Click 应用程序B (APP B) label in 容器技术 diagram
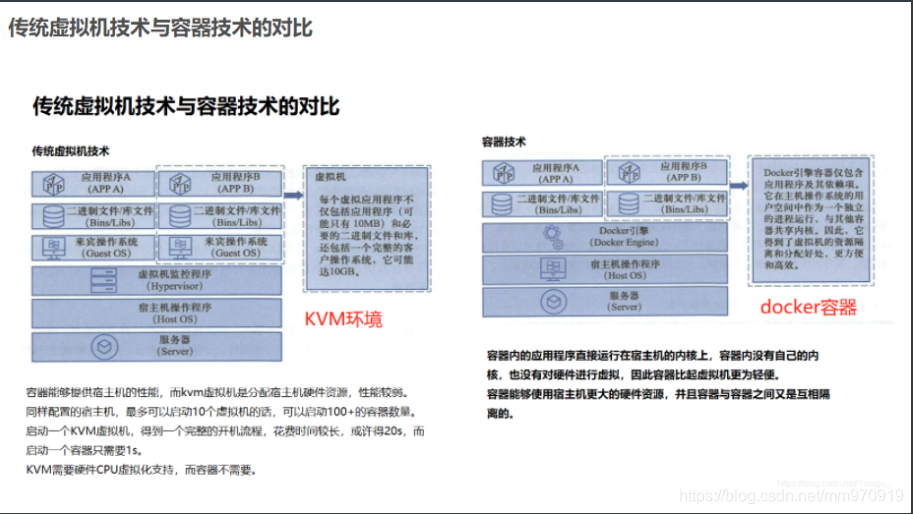 coord(684,172)
